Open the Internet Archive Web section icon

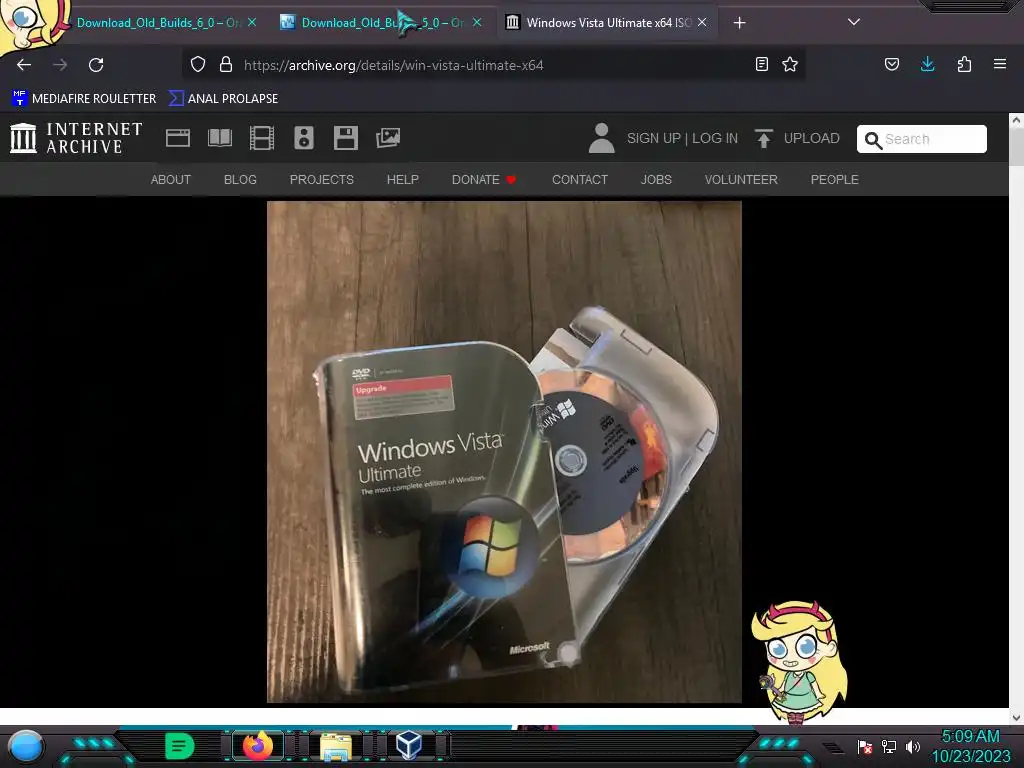pos(178,138)
